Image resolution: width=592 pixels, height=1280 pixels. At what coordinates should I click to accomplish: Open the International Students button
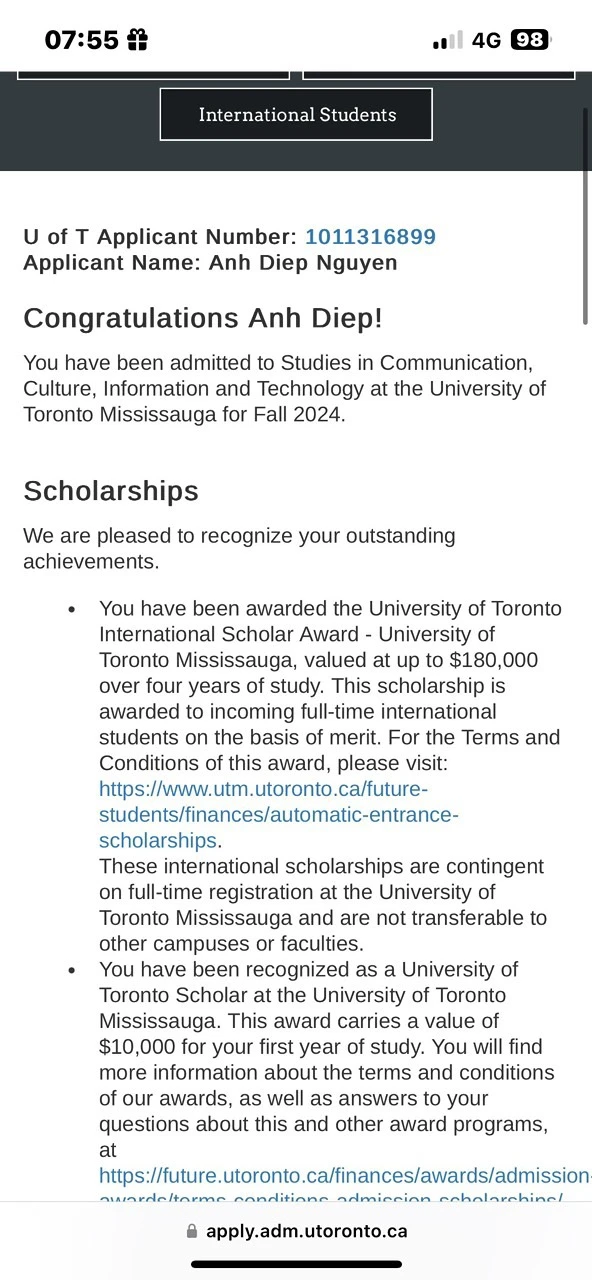click(x=296, y=114)
